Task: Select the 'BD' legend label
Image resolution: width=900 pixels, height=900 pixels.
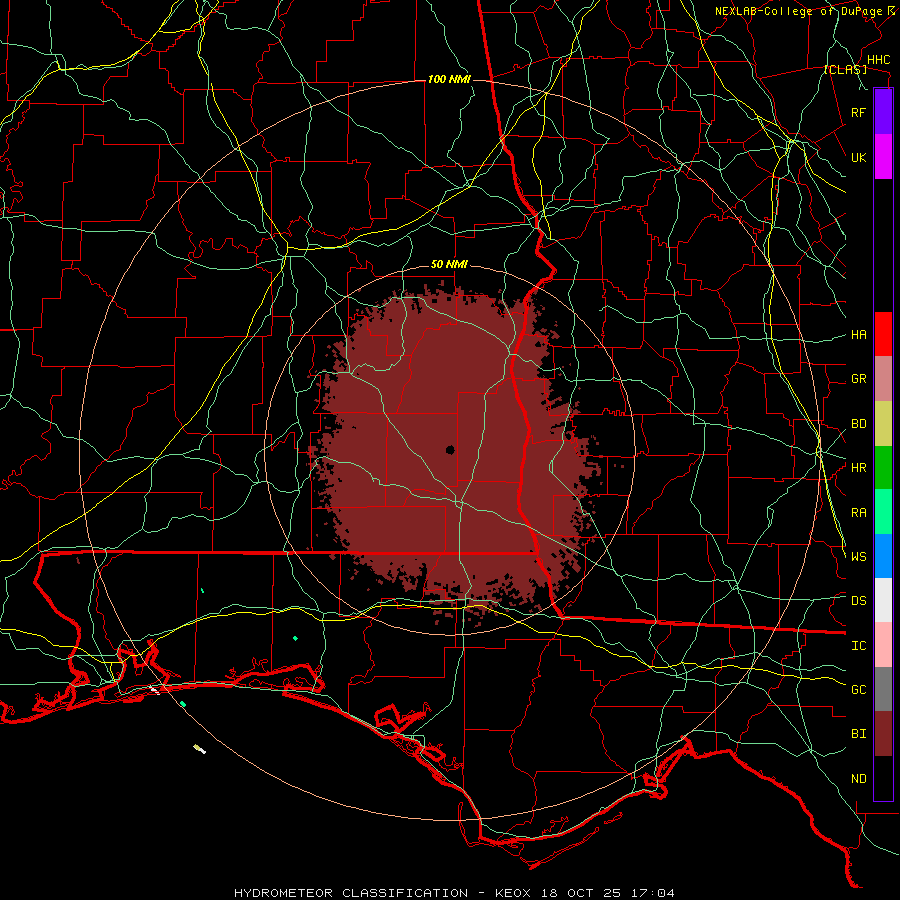Action: coord(859,424)
